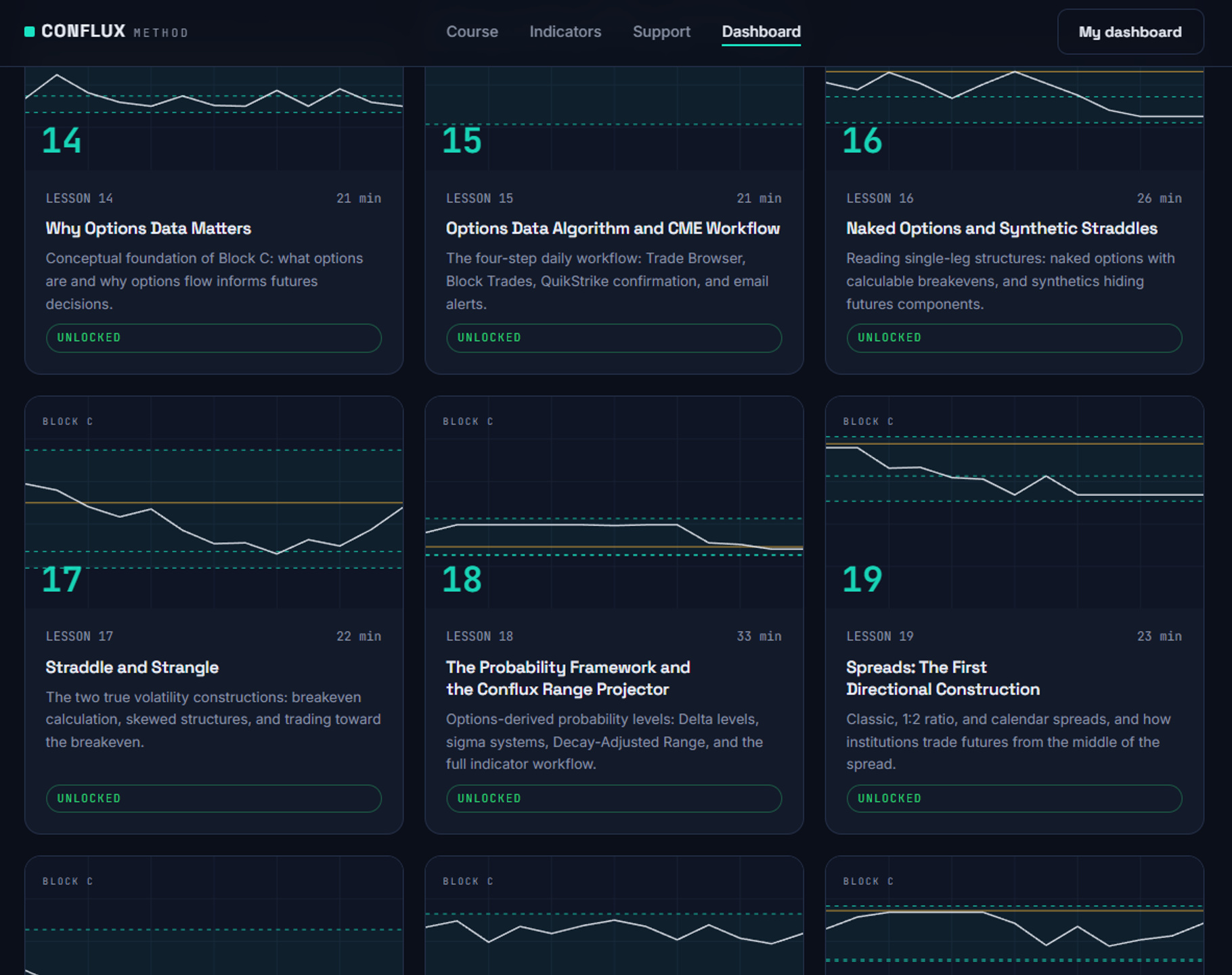Open the Indicators nav item
Viewport: 1232px width, 975px height.
pos(565,32)
